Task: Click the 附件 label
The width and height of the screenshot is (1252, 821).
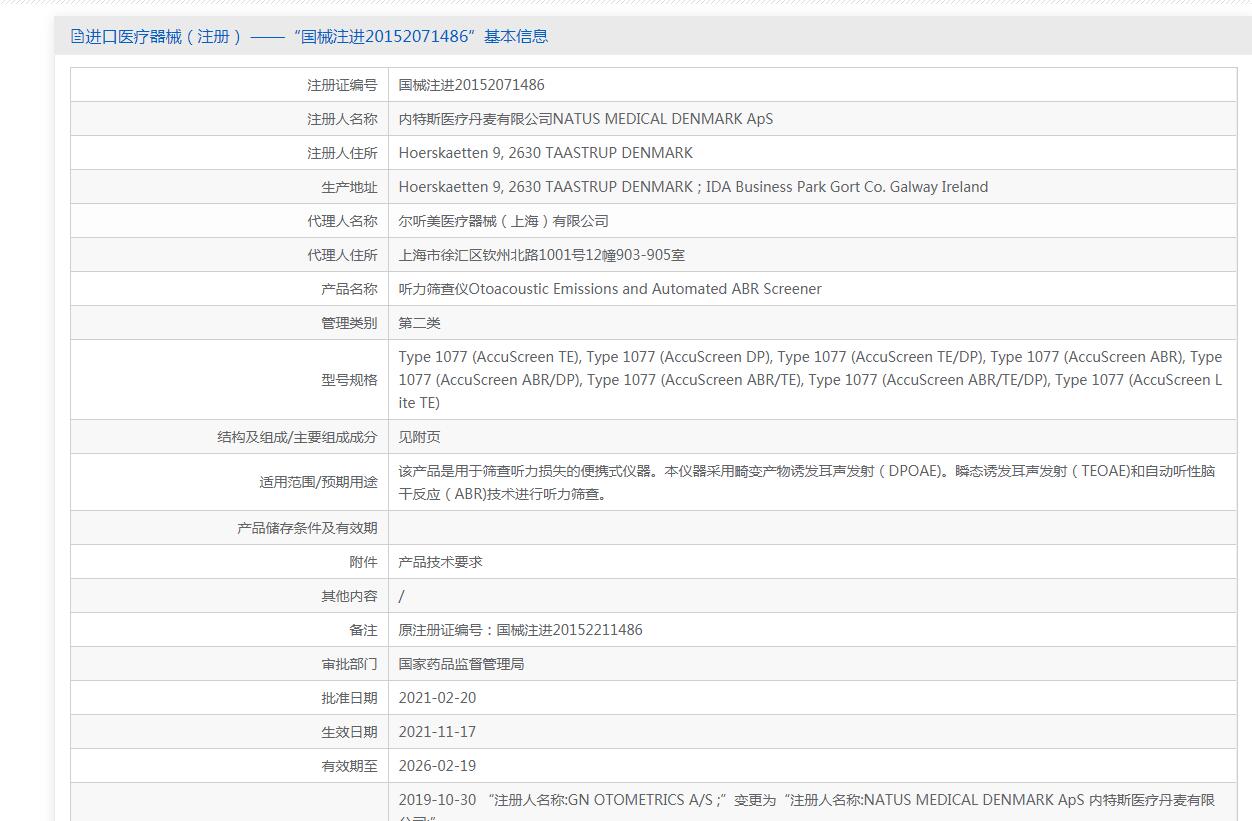Action: pyautogui.click(x=363, y=562)
